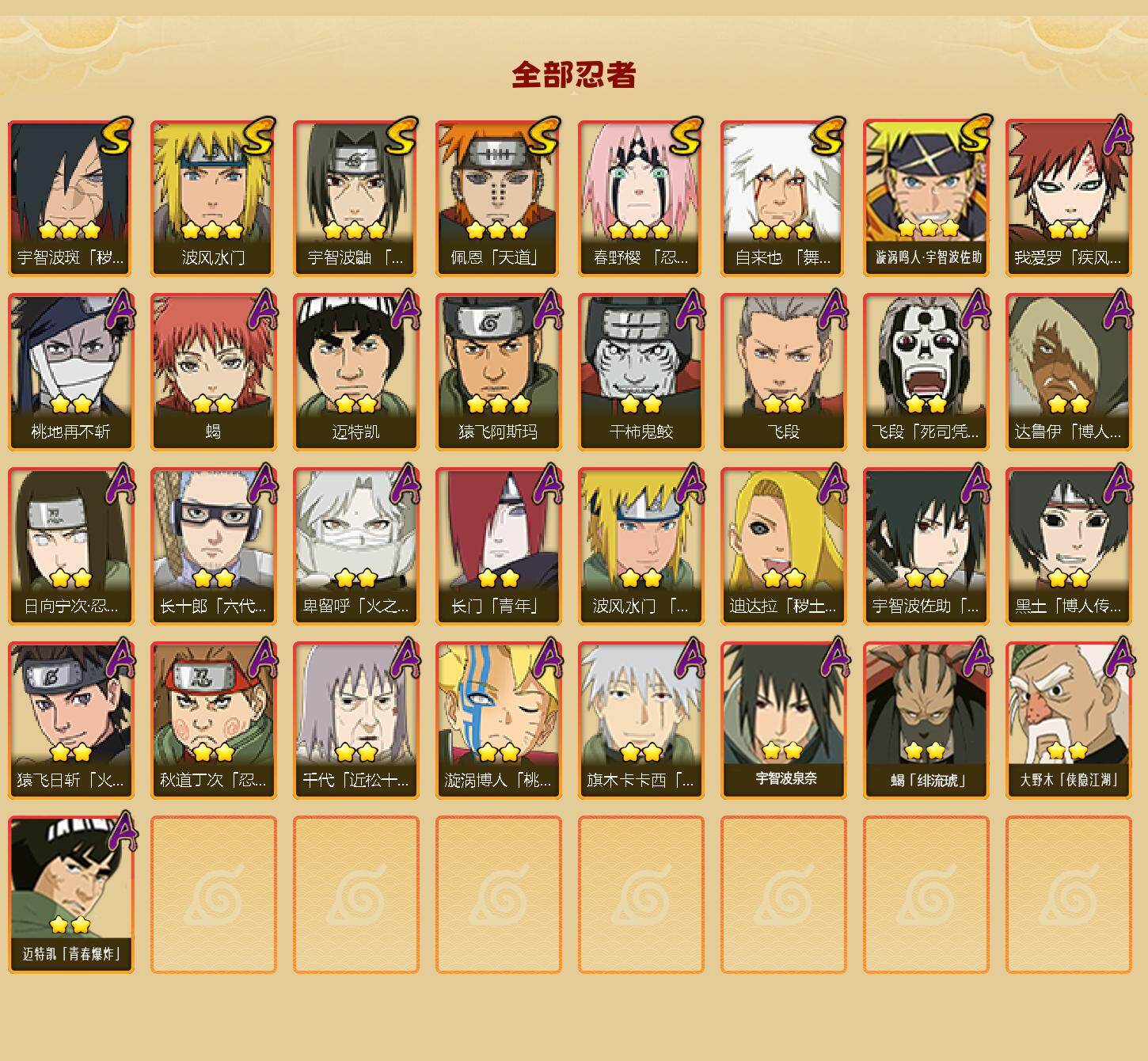This screenshot has width=1148, height=1061.
Task: Open the 迈特凯 ninja card
Action: click(356, 372)
